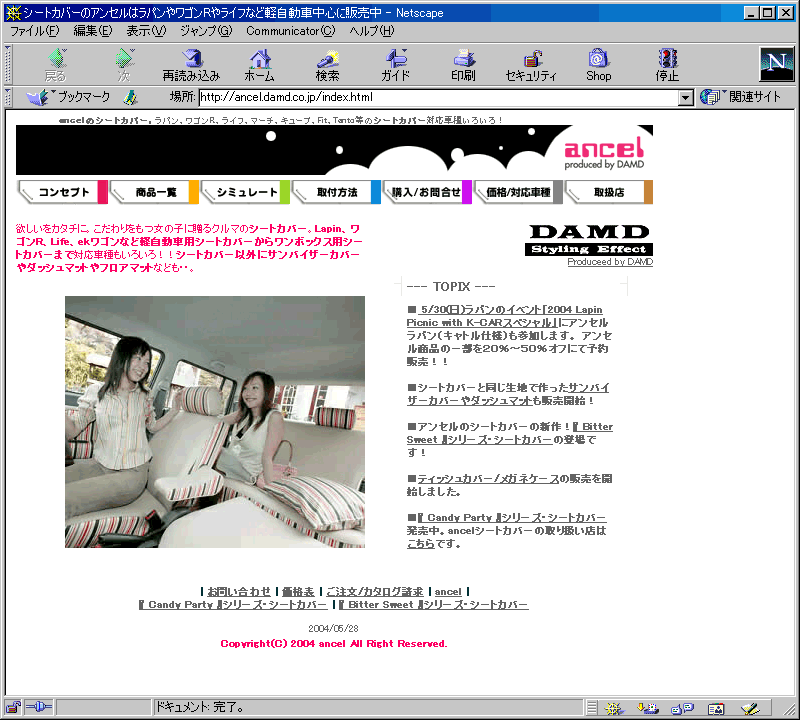Open the 編集(E) menu
The height and width of the screenshot is (720, 800).
93,31
